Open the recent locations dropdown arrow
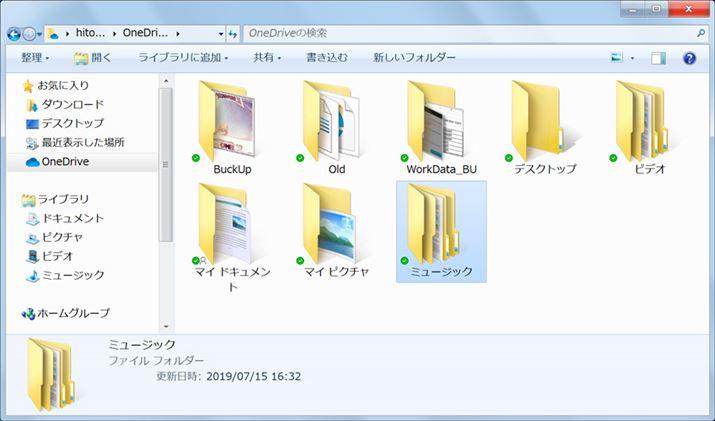 point(39,34)
